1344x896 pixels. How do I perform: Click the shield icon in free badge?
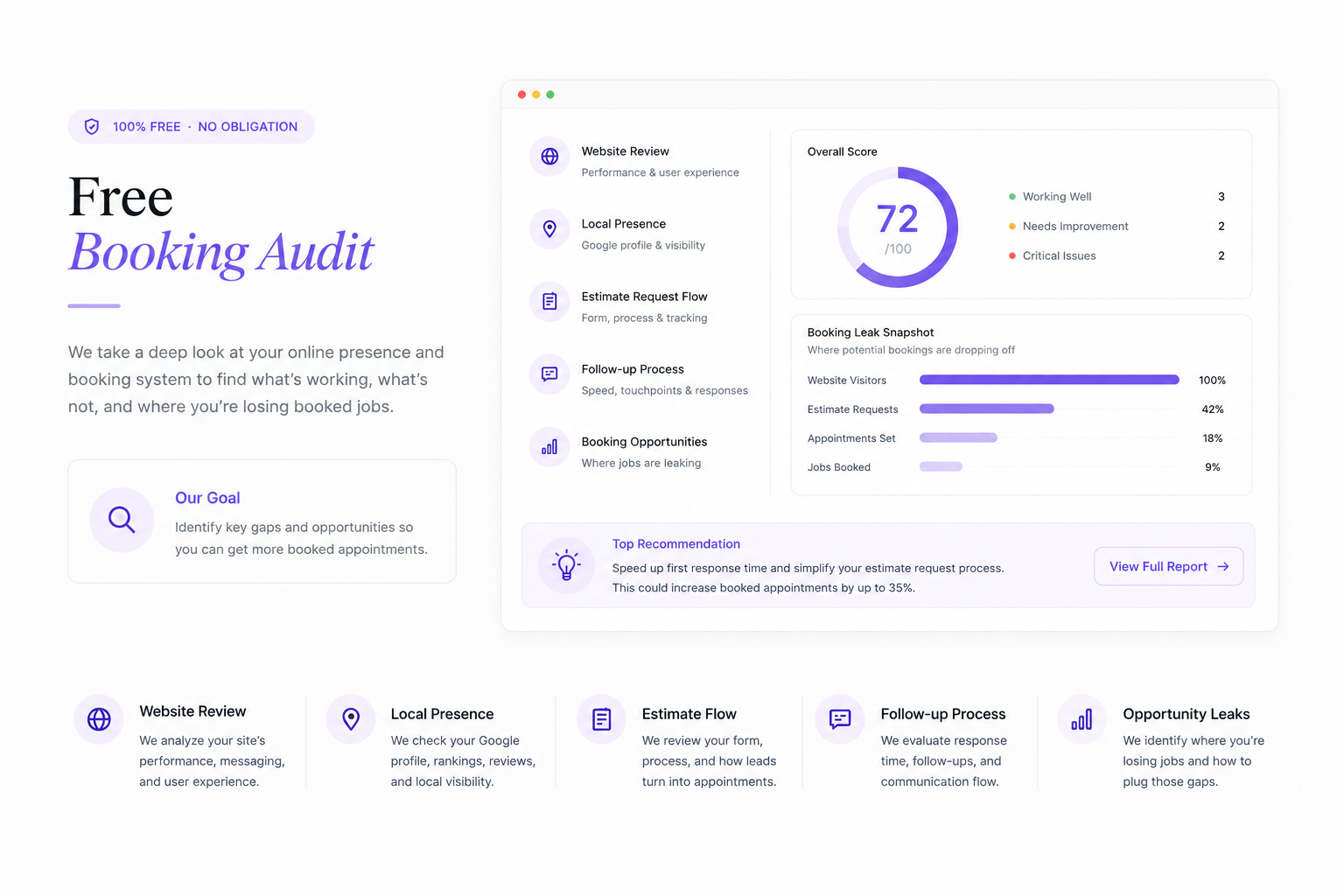tap(92, 127)
